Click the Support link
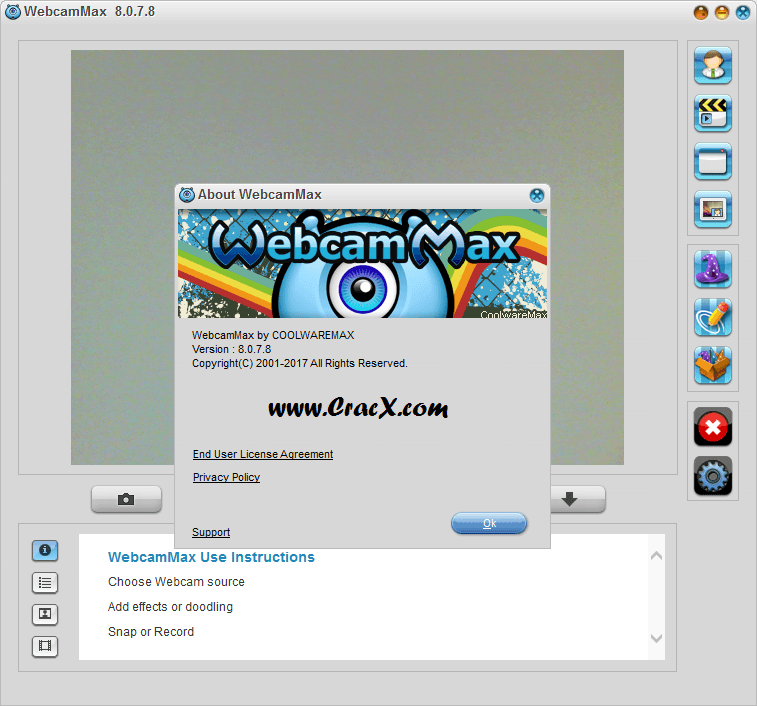This screenshot has height=706, width=757. pyautogui.click(x=211, y=532)
